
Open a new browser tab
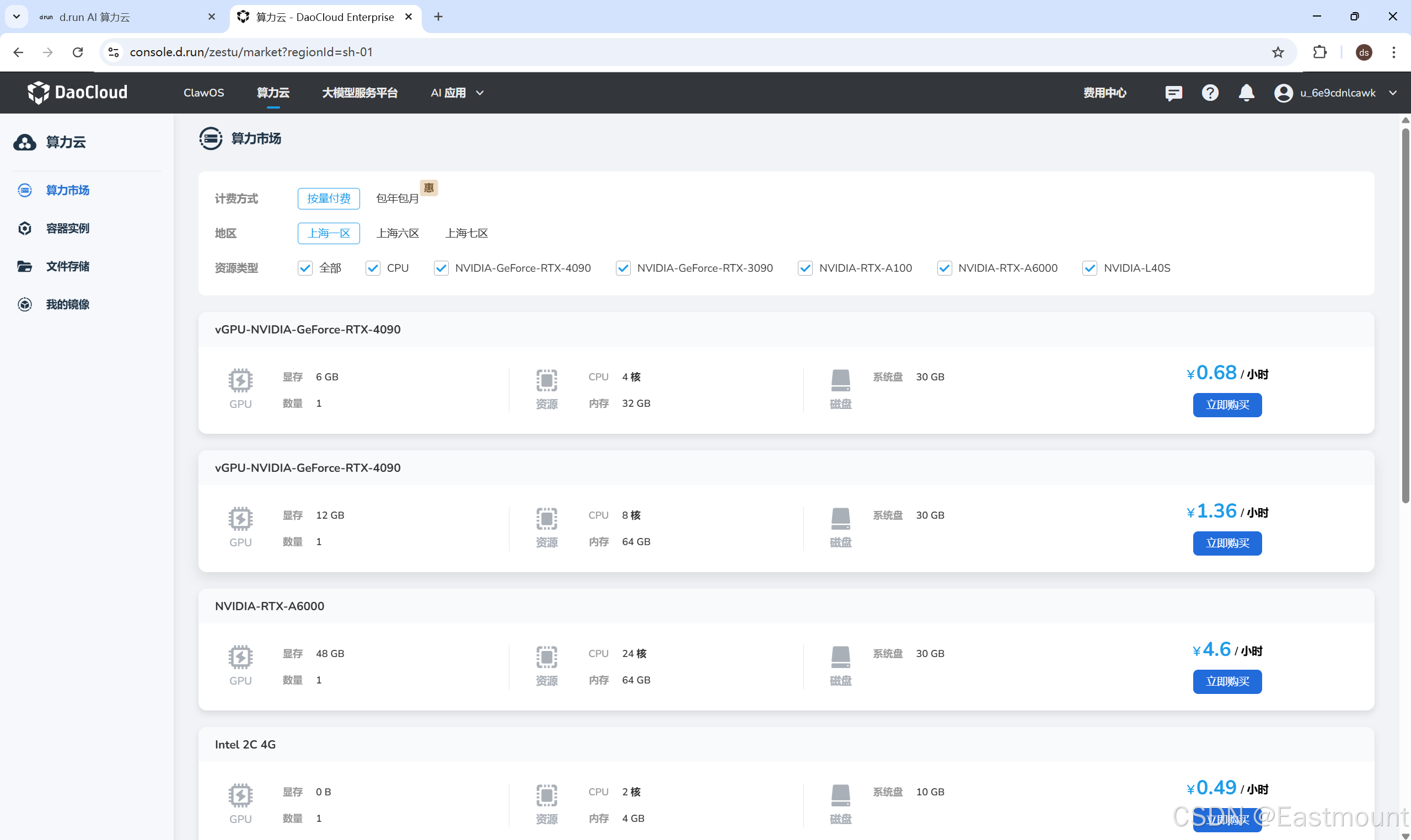click(438, 17)
